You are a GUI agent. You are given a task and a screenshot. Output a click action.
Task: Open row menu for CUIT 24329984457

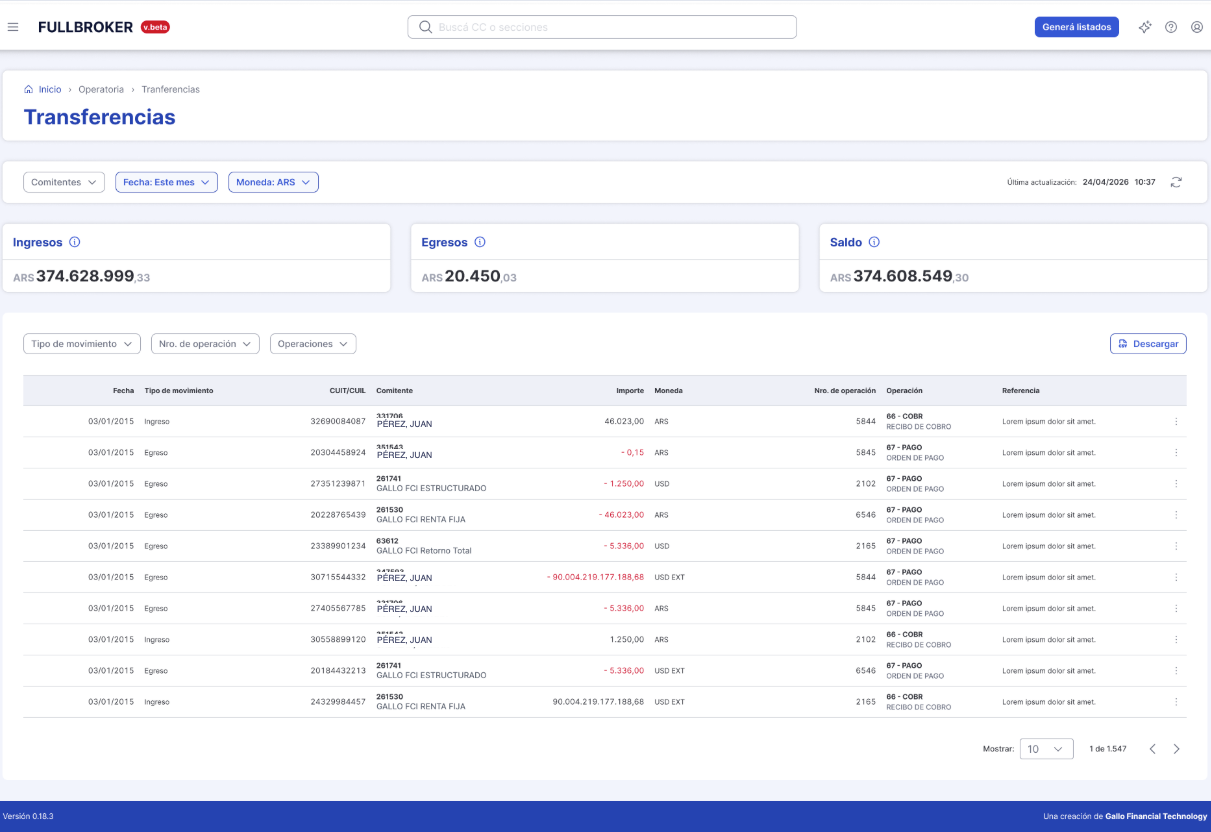point(1176,702)
